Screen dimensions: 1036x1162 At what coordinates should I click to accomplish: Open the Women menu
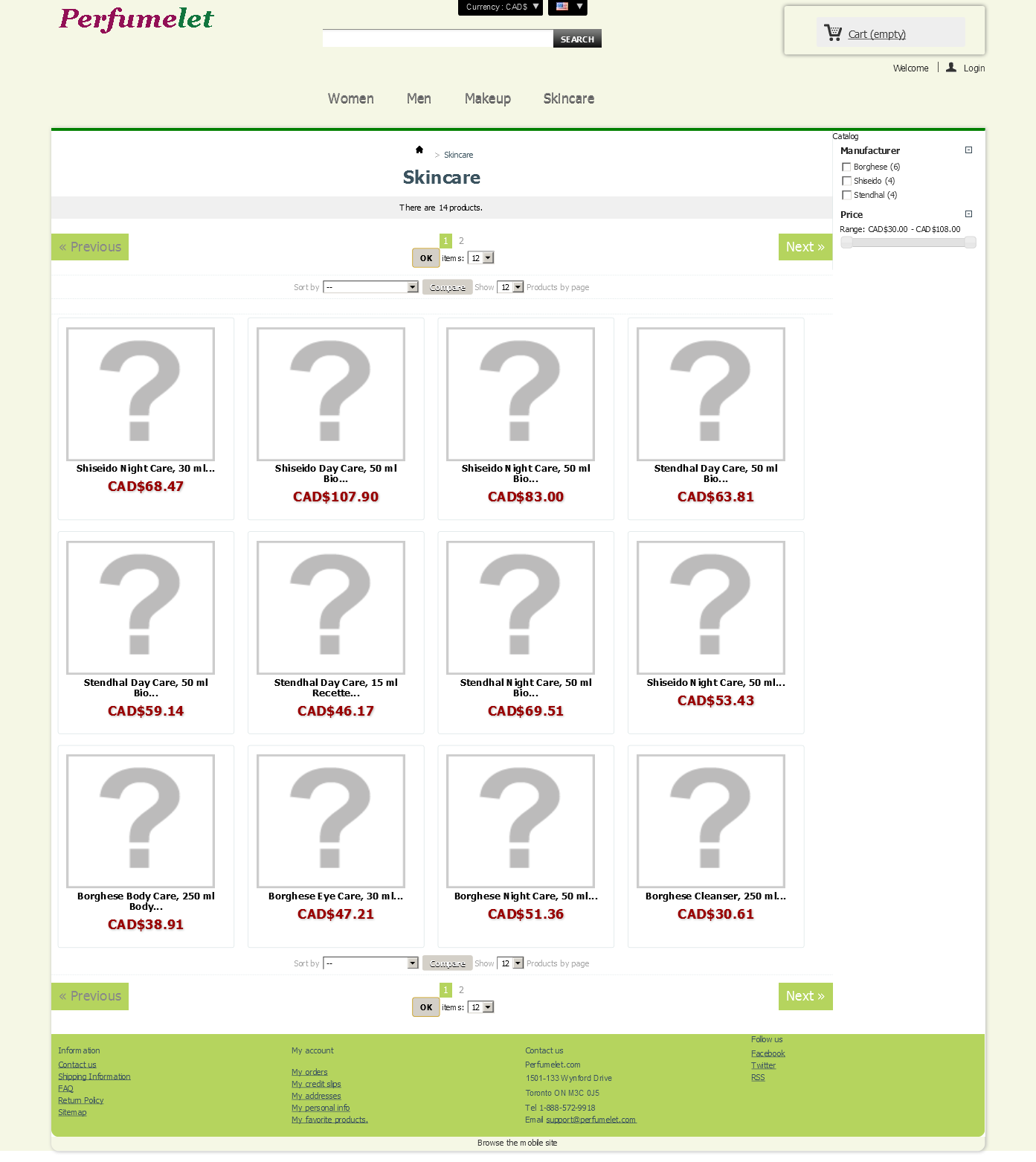pyautogui.click(x=351, y=99)
